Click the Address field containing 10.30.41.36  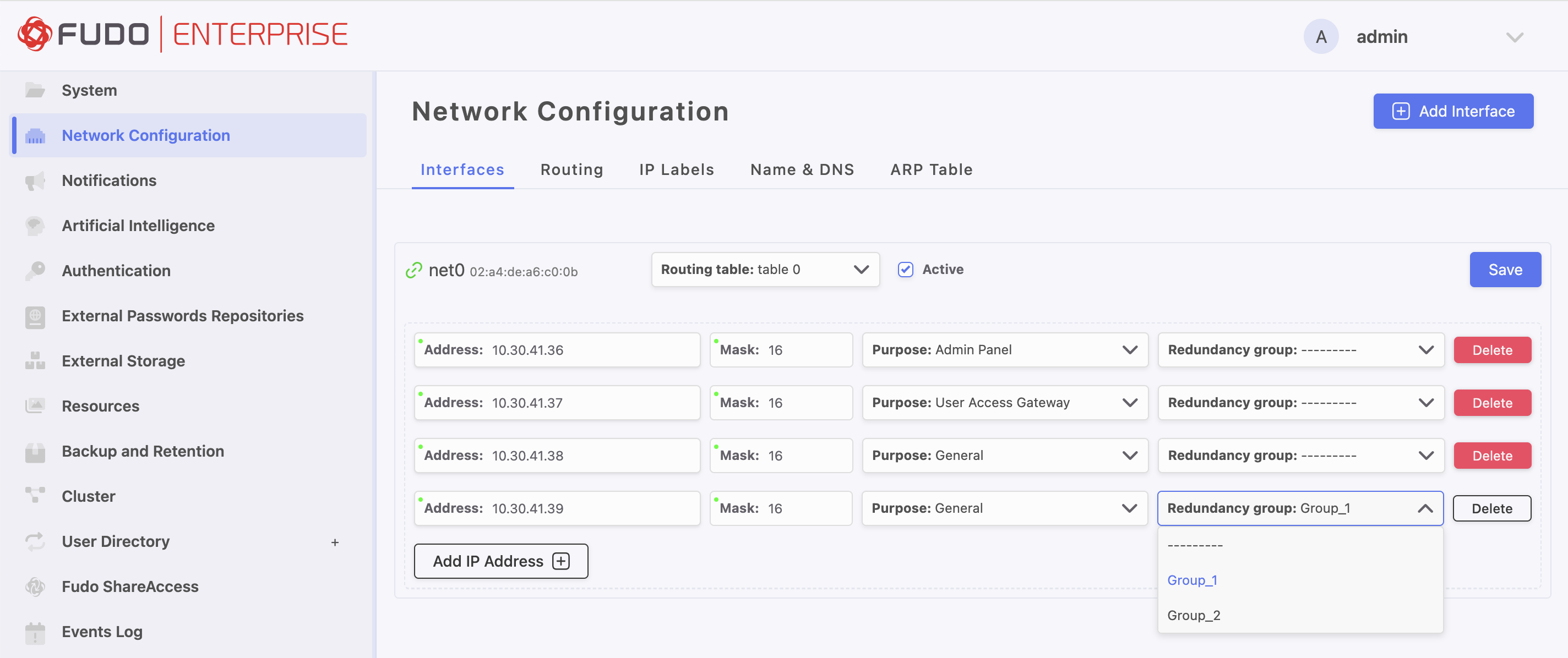[x=557, y=350]
